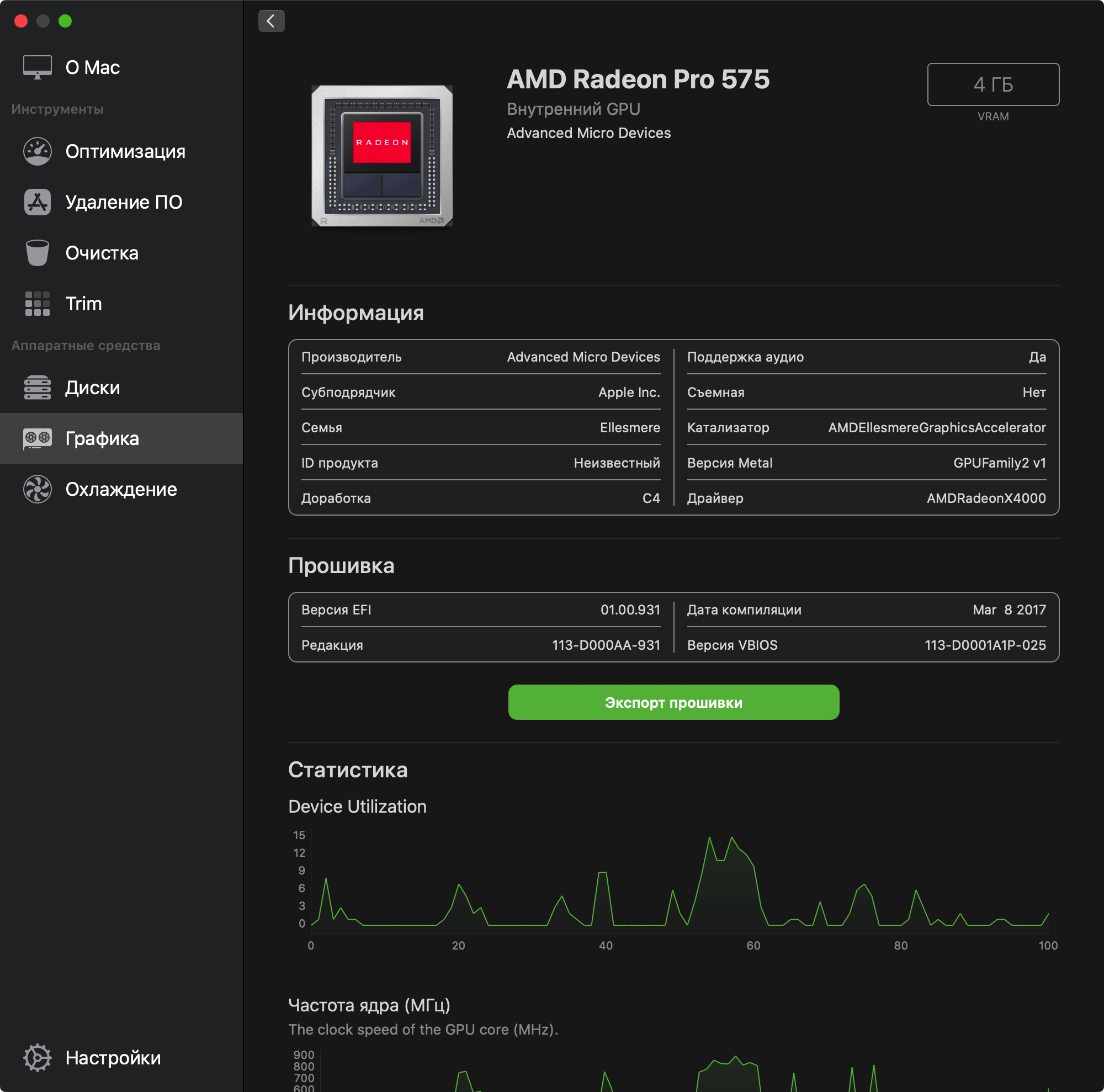The image size is (1104, 1092).
Task: Open Настройки gear icon
Action: click(x=37, y=1058)
